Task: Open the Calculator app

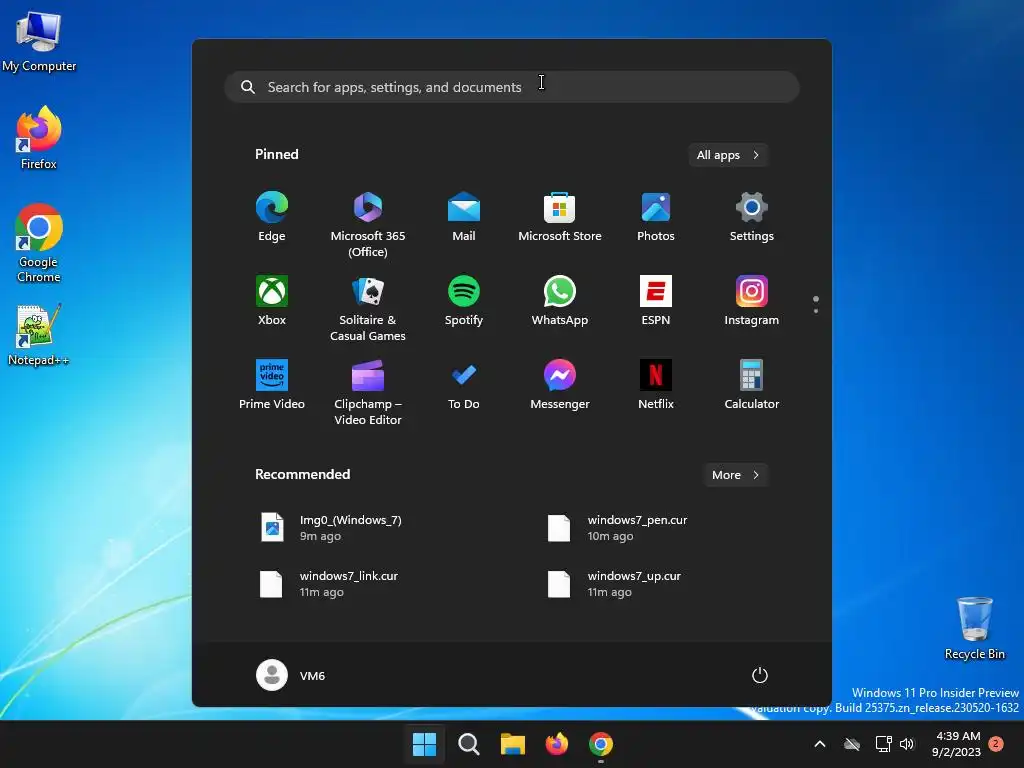Action: pos(752,385)
